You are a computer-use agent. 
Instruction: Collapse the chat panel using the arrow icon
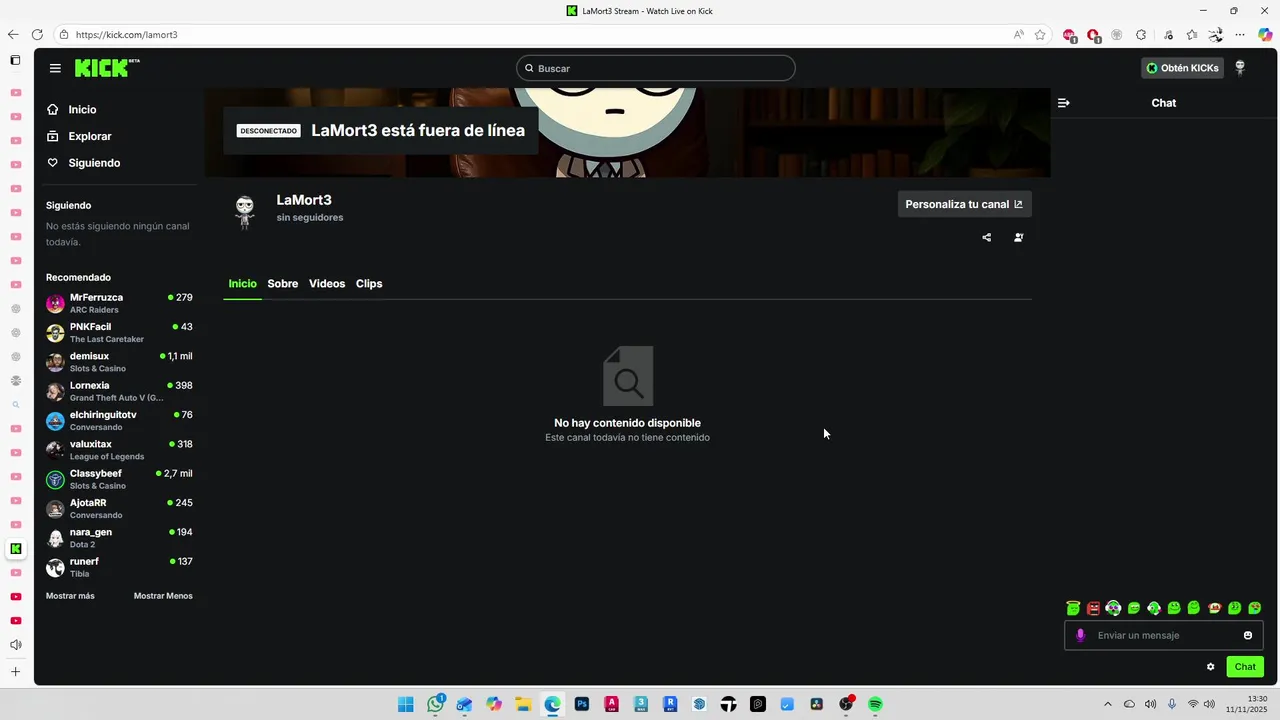(1063, 103)
